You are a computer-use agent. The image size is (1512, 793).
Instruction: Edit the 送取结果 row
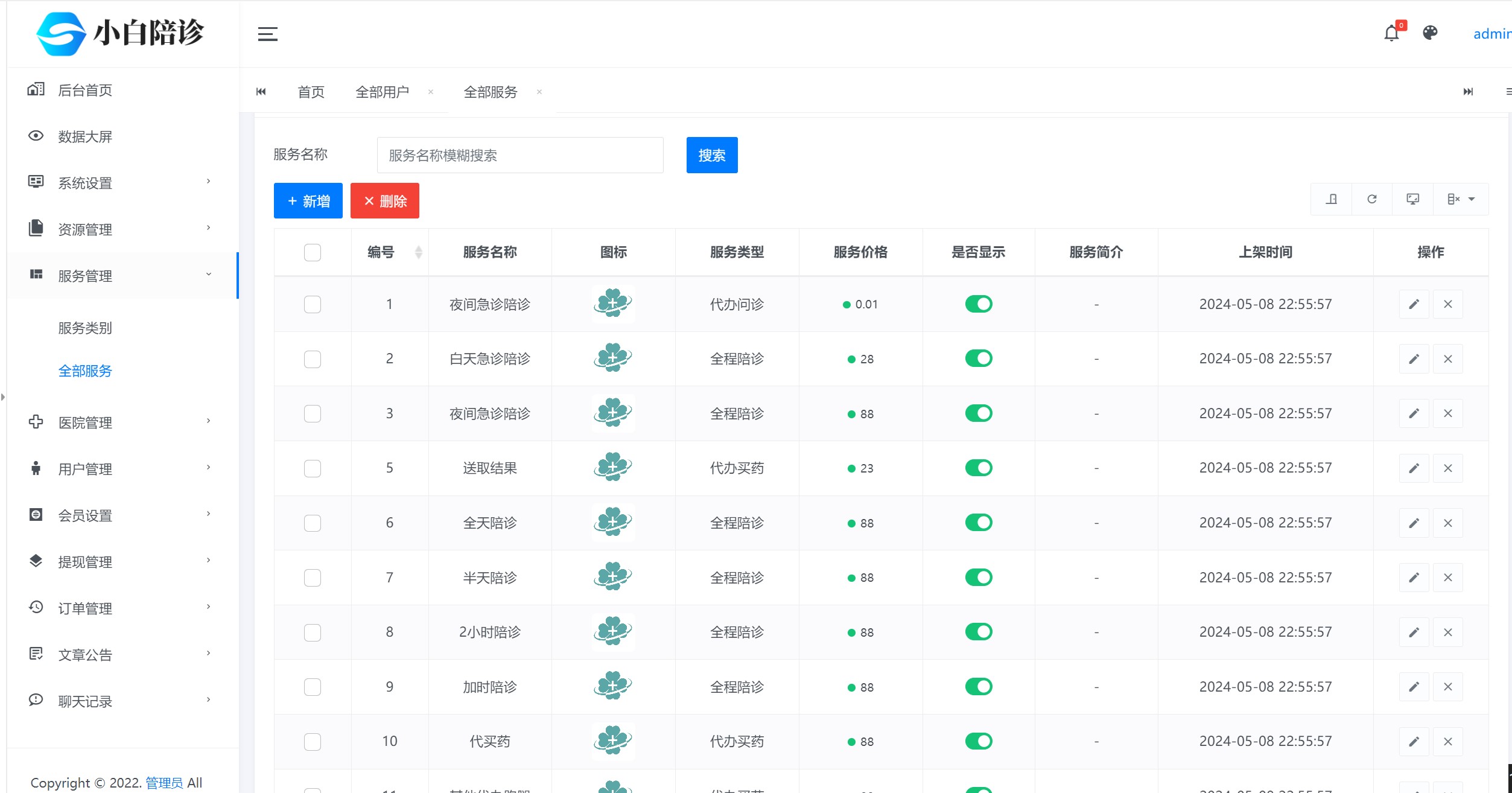[1414, 468]
